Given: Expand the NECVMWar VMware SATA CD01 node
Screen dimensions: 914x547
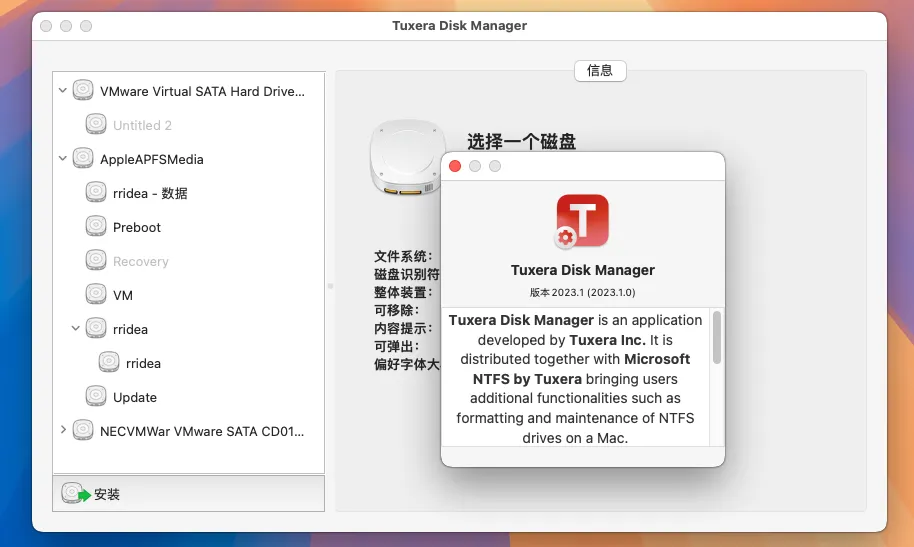Looking at the screenshot, I should coord(63,431).
